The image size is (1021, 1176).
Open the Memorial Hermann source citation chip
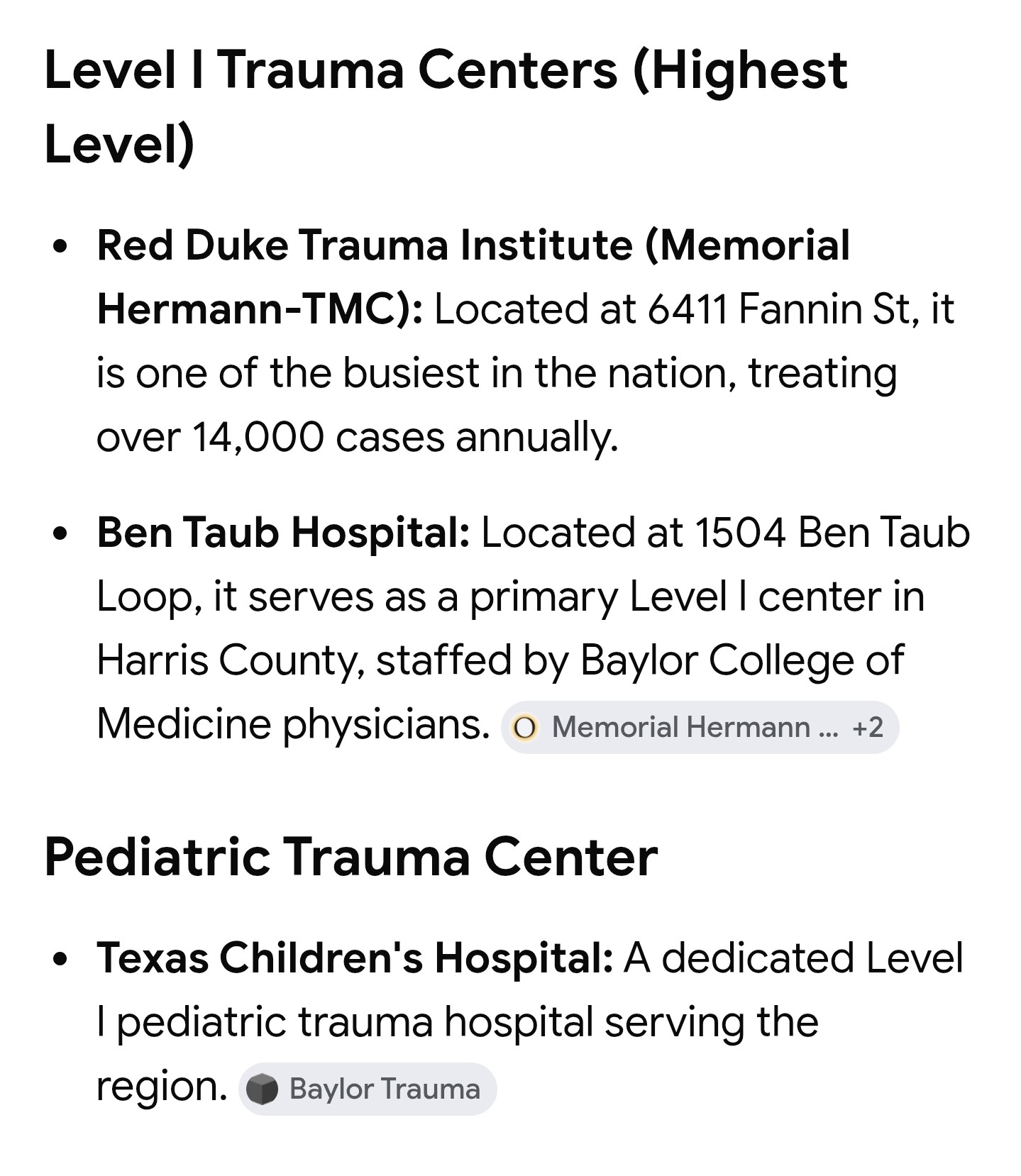(x=680, y=727)
